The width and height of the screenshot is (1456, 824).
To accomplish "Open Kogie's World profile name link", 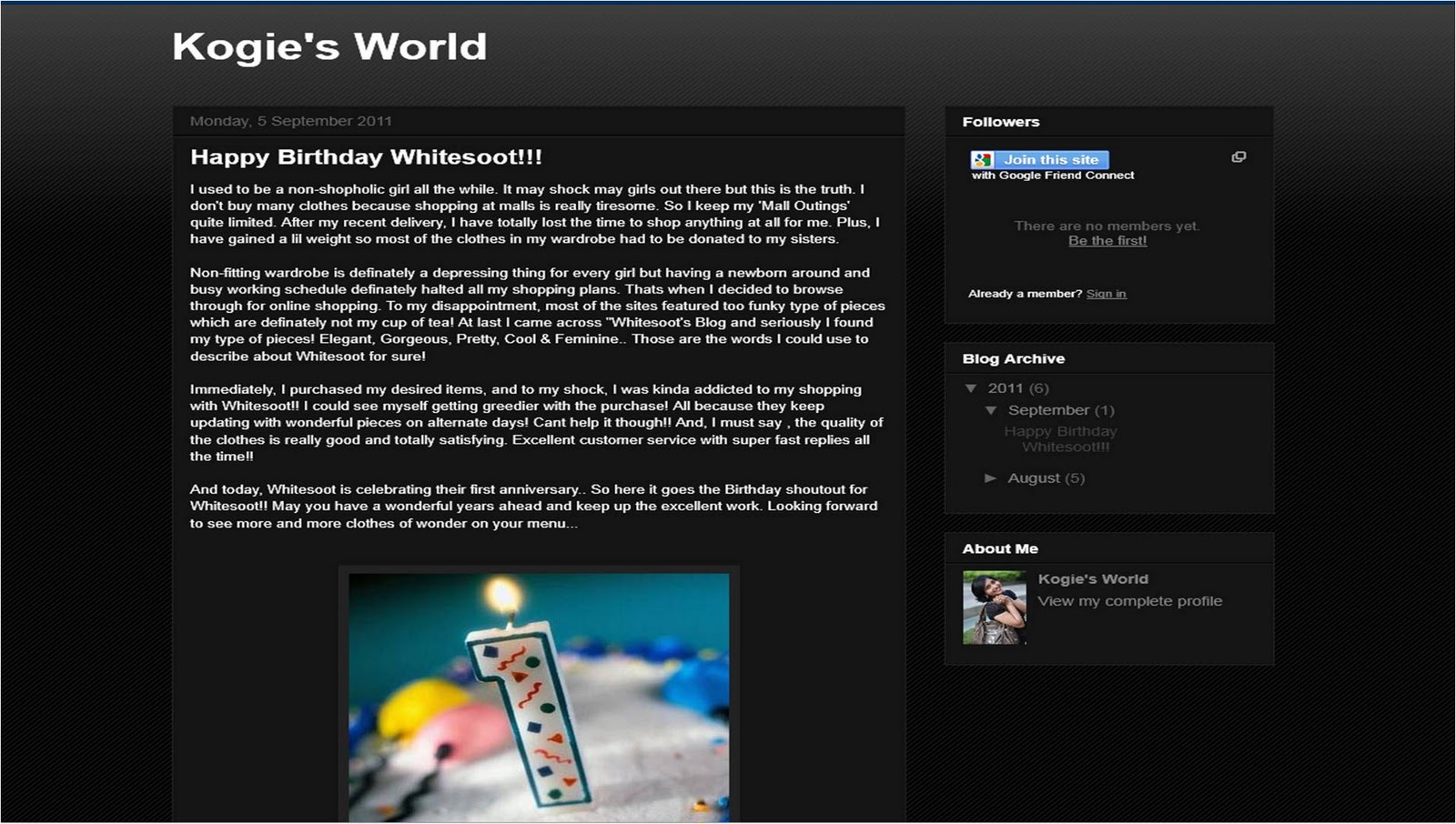I will [x=1093, y=579].
